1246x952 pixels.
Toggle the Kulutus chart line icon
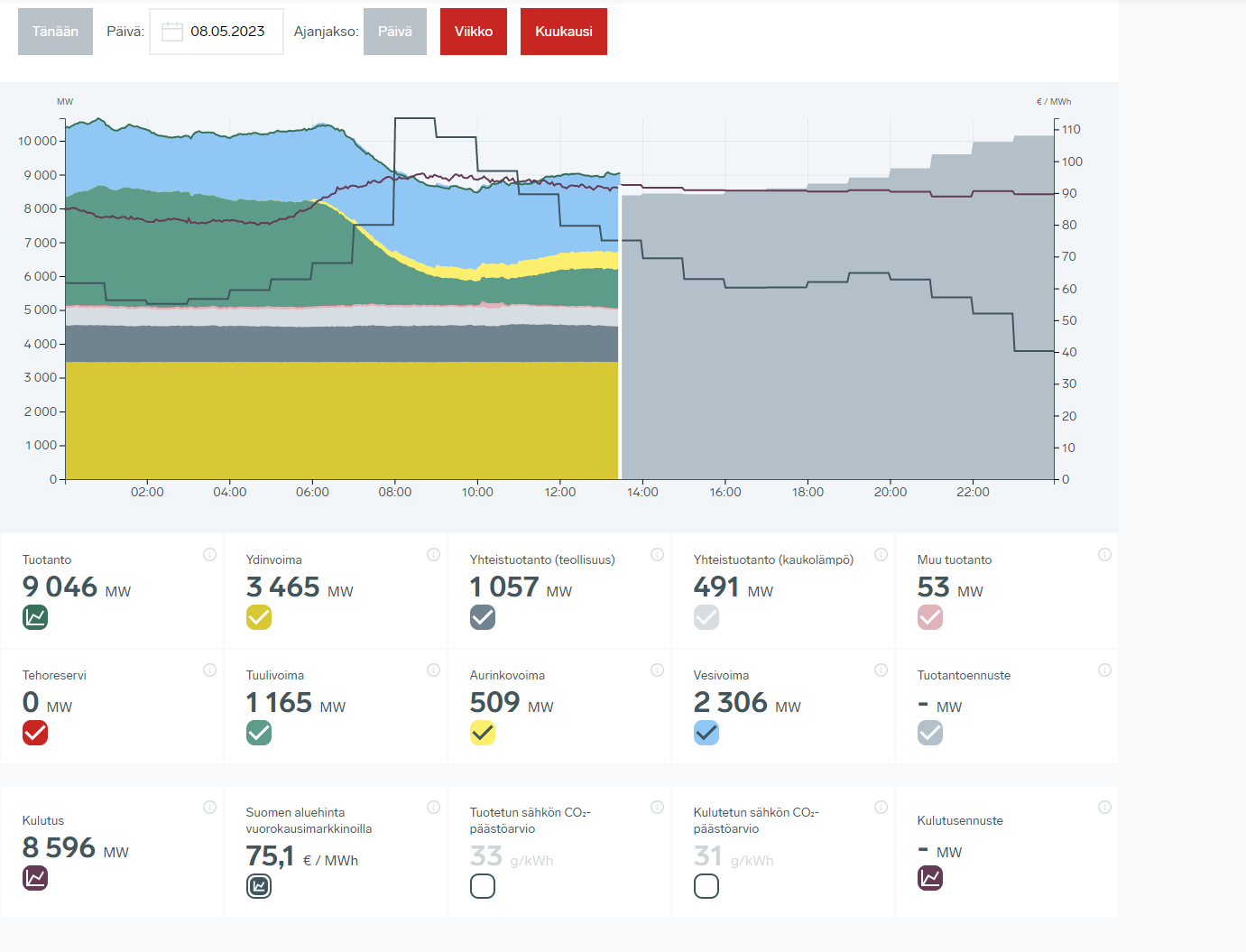tap(35, 877)
